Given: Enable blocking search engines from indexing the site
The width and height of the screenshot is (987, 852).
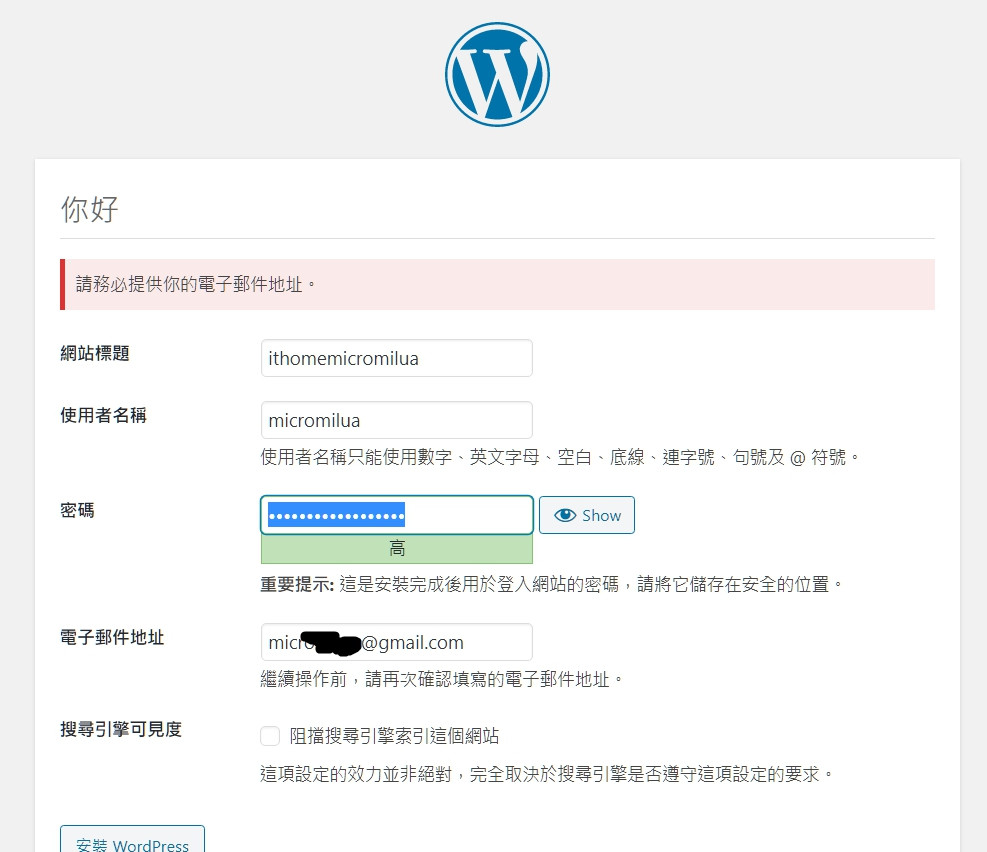Looking at the screenshot, I should 270,736.
